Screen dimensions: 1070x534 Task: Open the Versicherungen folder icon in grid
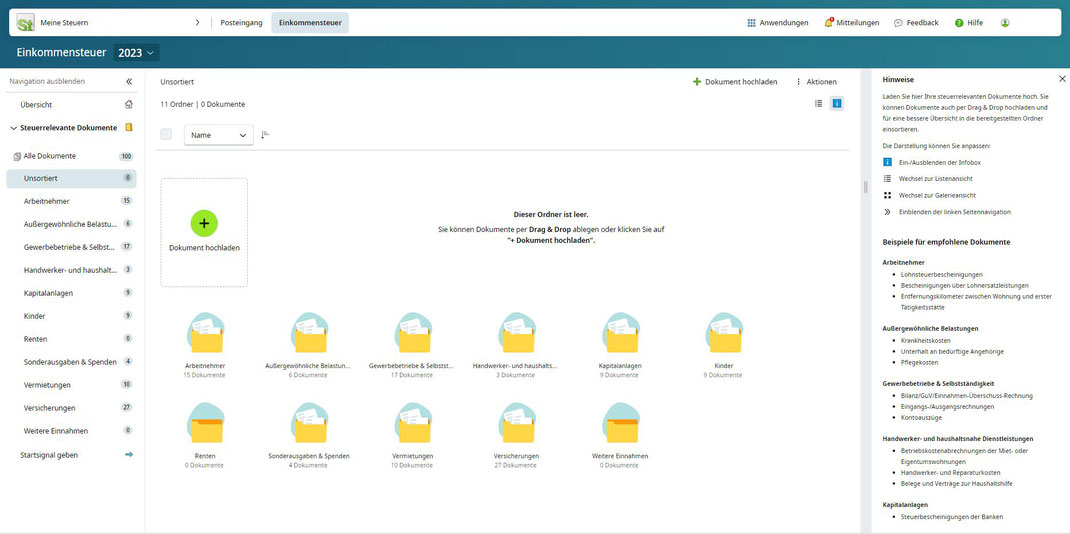516,424
